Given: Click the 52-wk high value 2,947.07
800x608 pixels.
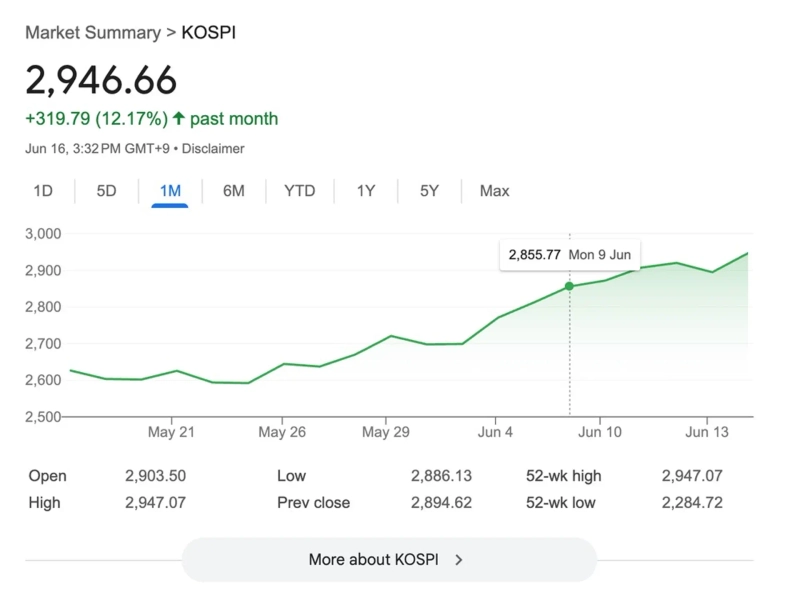Looking at the screenshot, I should click(x=691, y=476).
